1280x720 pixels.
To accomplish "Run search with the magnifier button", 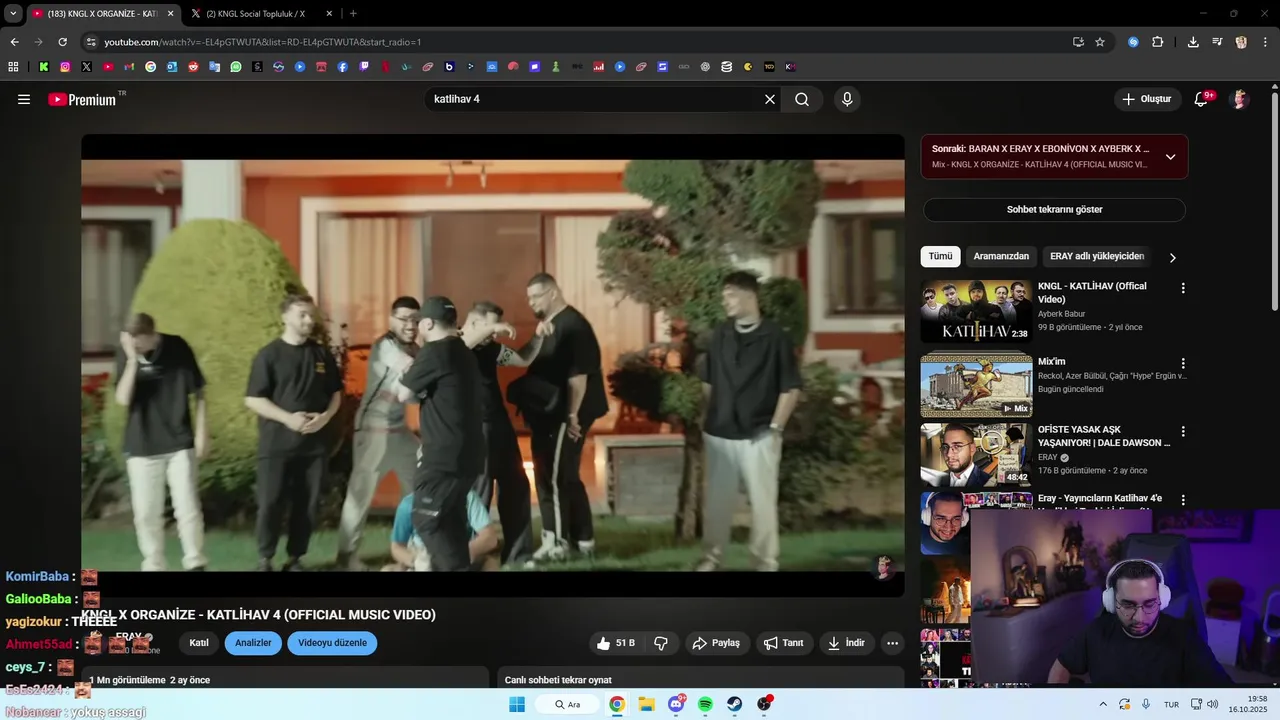I will click(x=802, y=99).
